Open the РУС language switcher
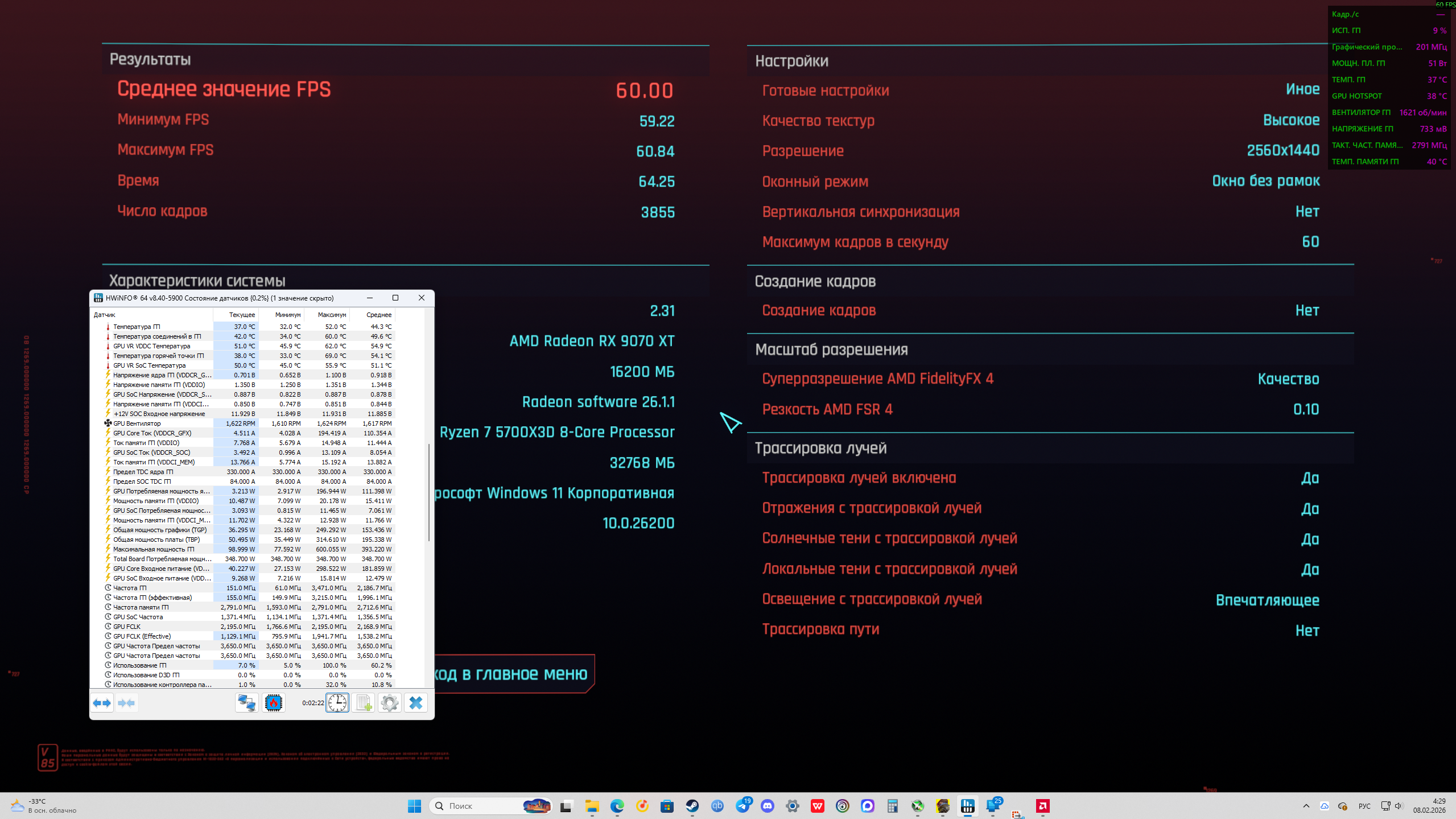This screenshot has width=1456, height=819. [x=1364, y=806]
